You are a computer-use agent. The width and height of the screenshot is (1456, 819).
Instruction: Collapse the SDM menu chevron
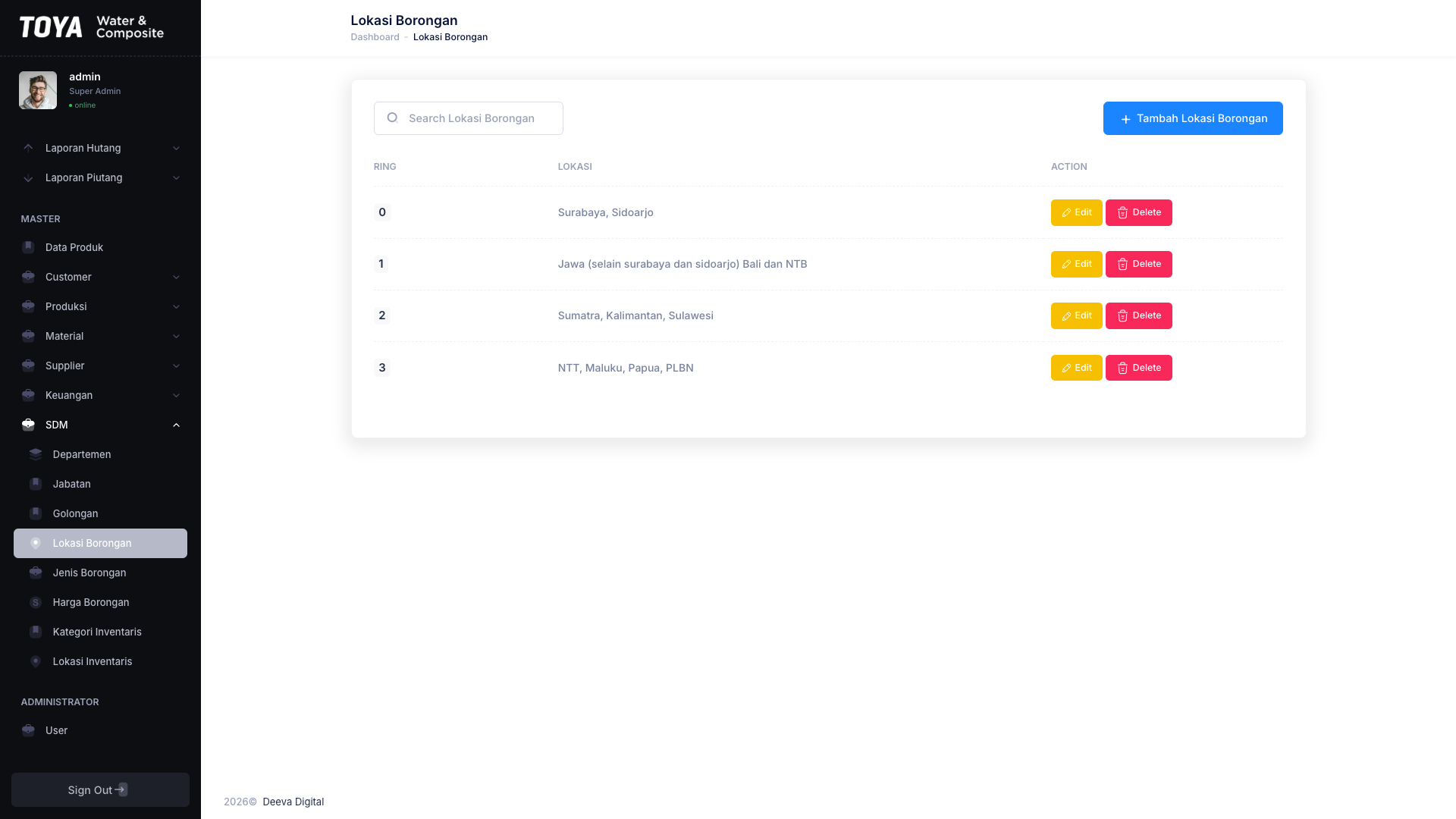(x=176, y=425)
